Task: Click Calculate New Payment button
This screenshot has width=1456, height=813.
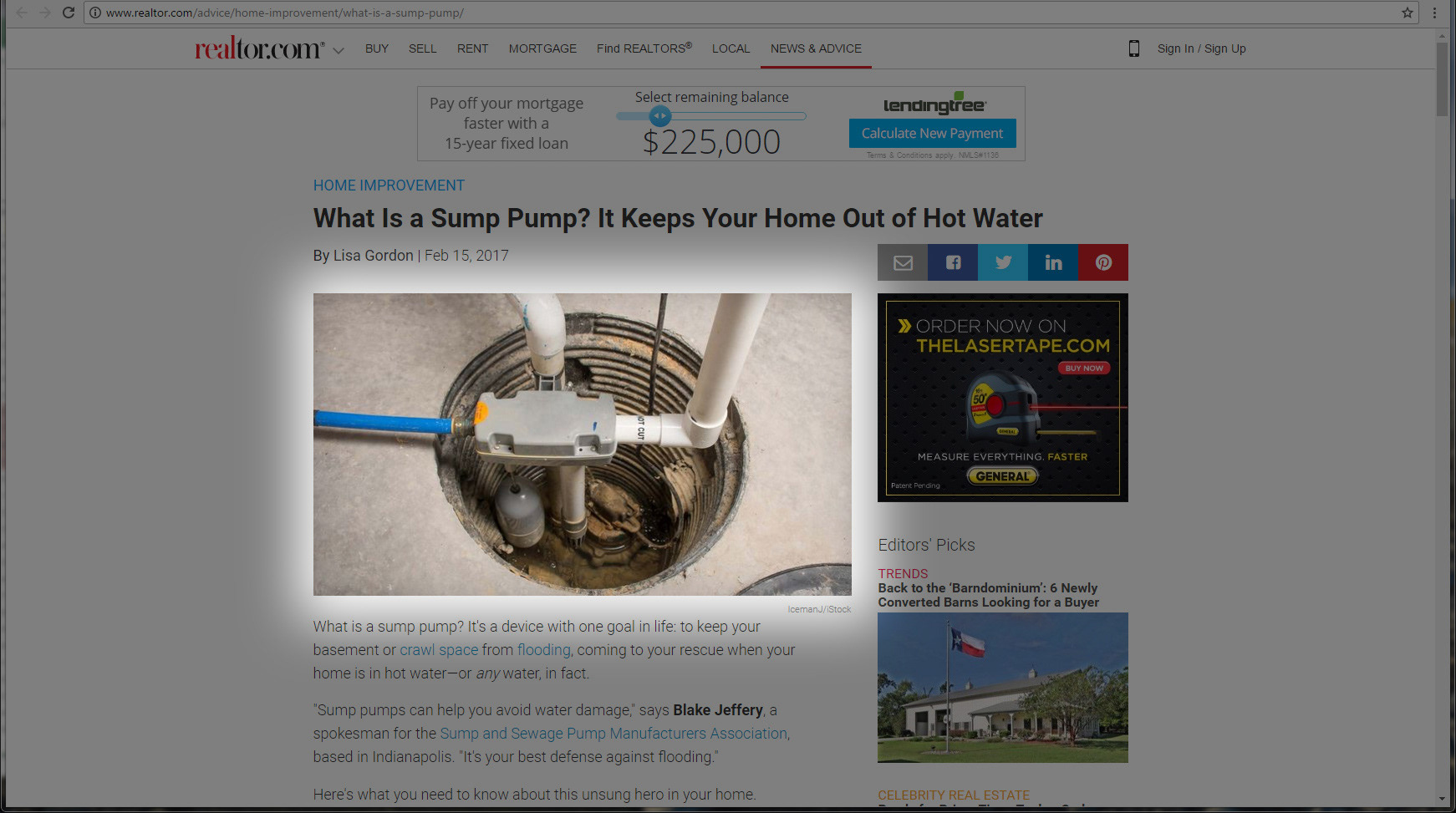Action: click(x=933, y=133)
